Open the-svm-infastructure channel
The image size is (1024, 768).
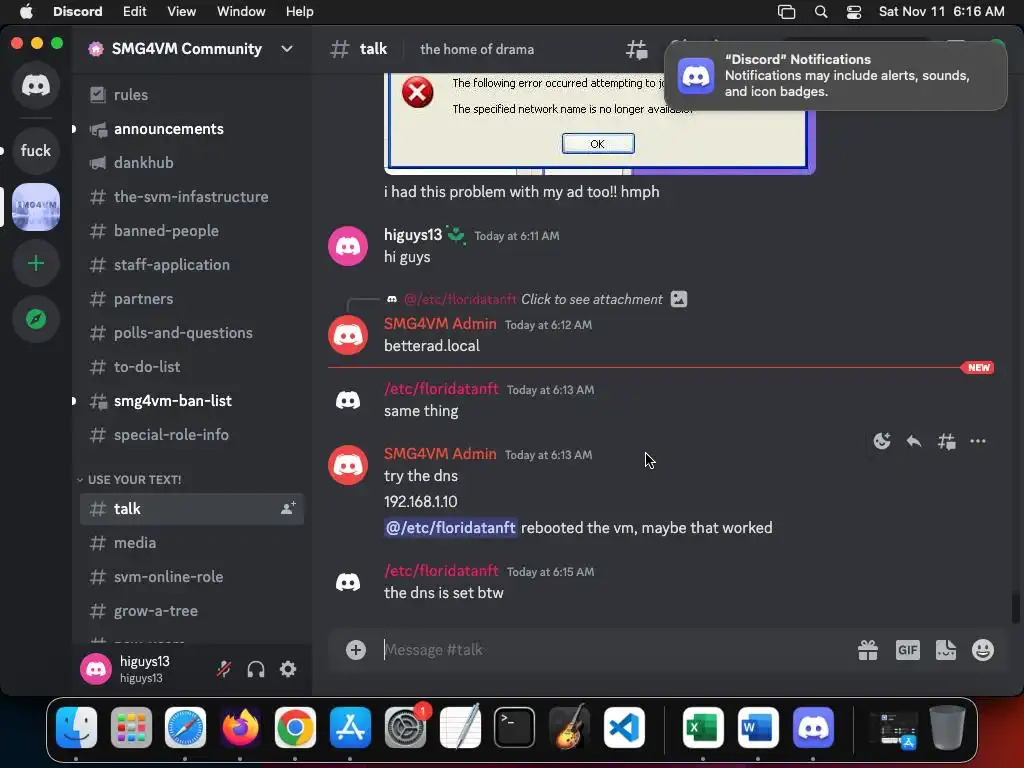tap(192, 197)
